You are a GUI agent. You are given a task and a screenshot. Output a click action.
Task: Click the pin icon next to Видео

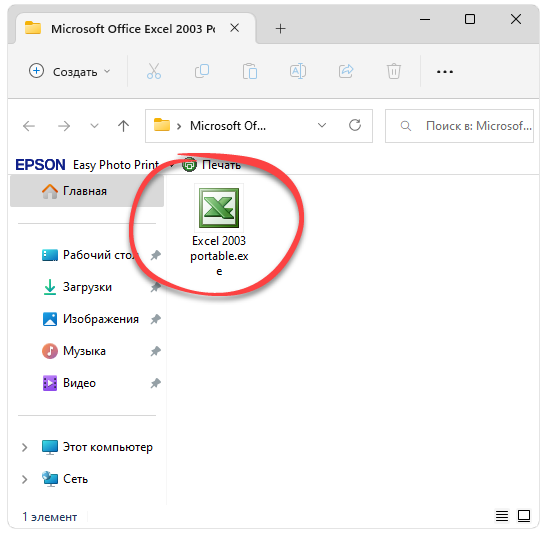point(156,383)
